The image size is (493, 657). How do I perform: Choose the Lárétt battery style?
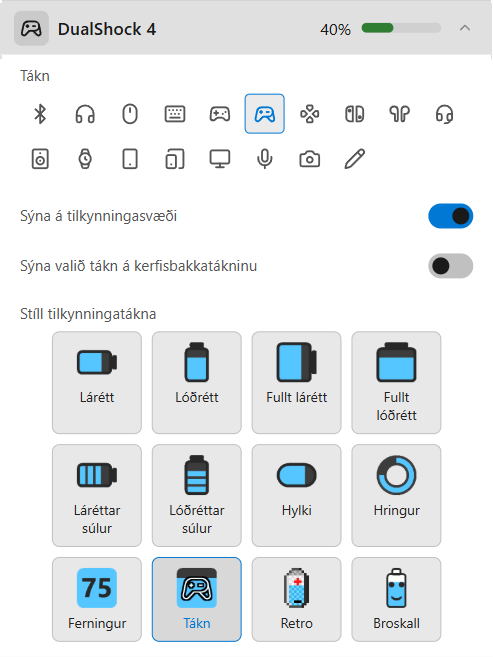coord(97,383)
